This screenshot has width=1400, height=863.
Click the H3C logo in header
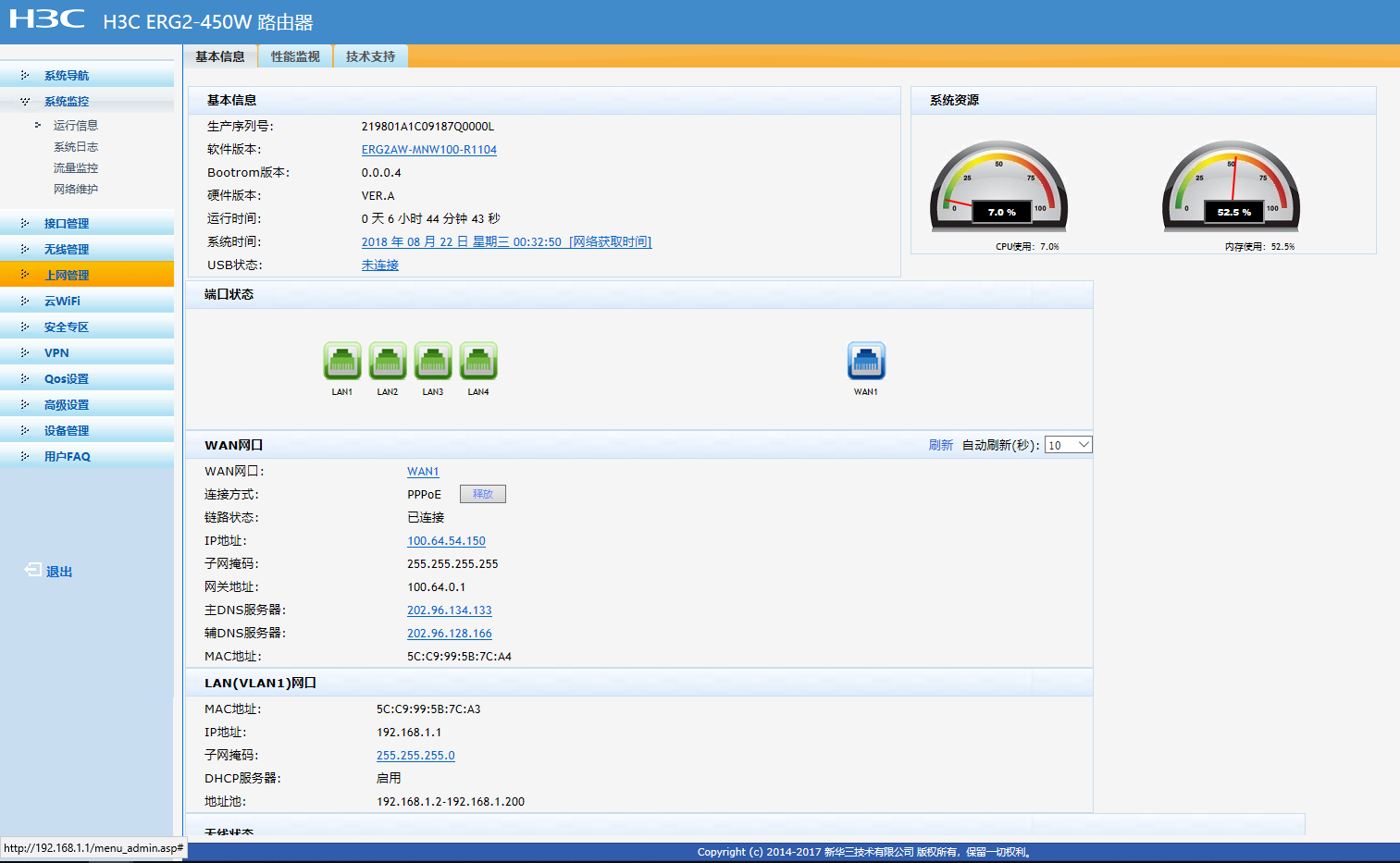tap(47, 19)
